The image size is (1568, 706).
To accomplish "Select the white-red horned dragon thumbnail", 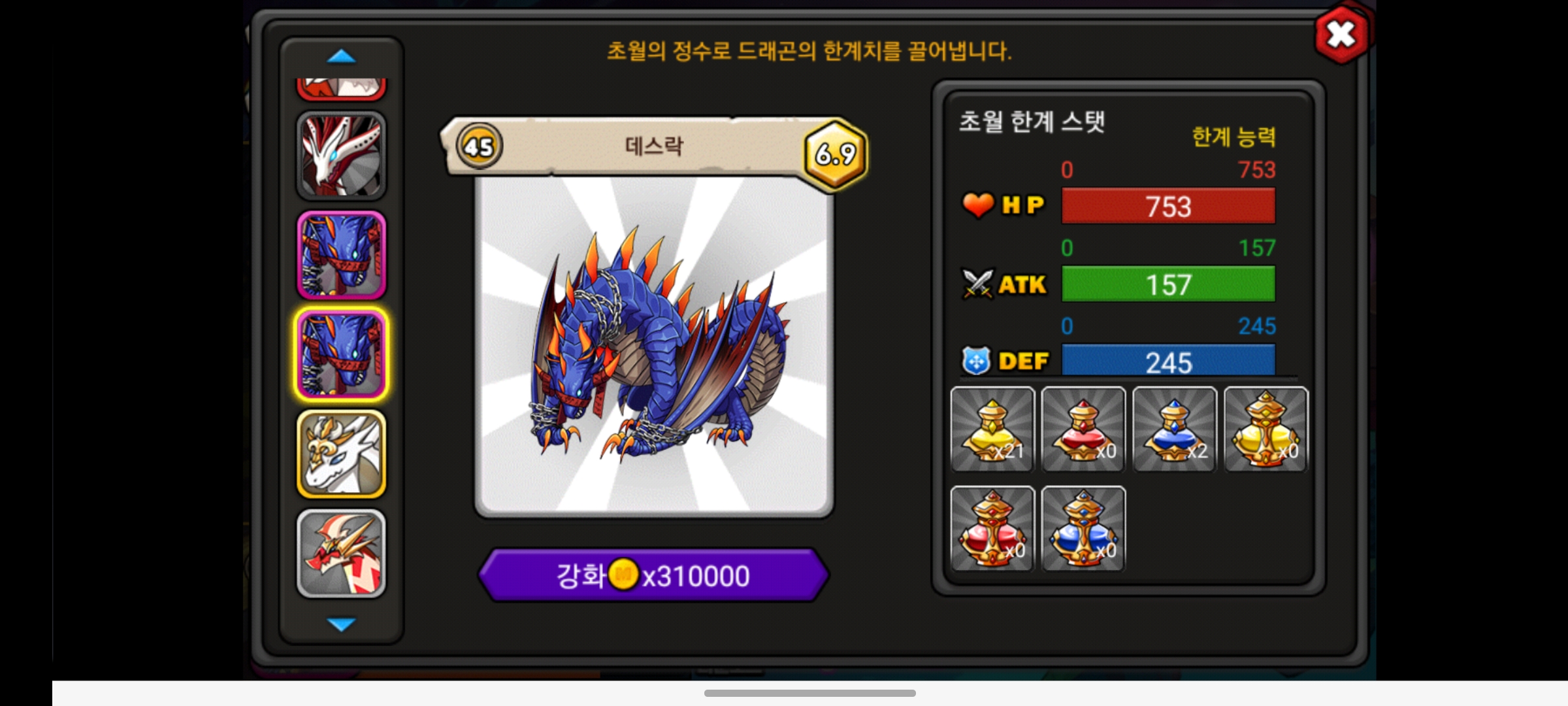I will [342, 156].
